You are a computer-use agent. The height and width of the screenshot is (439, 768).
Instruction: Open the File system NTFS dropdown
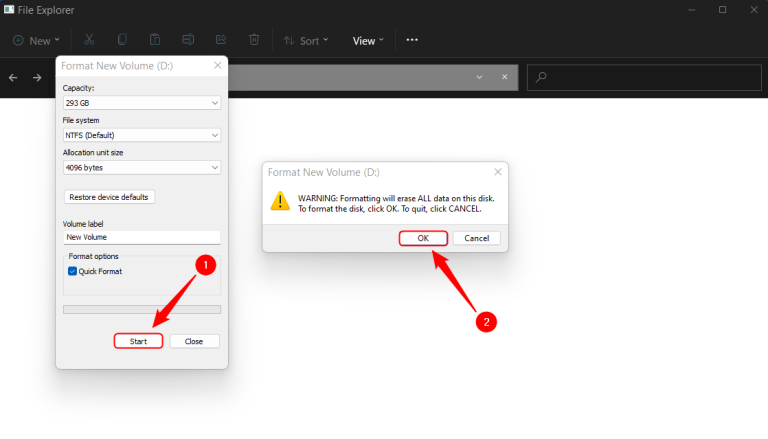click(x=141, y=135)
